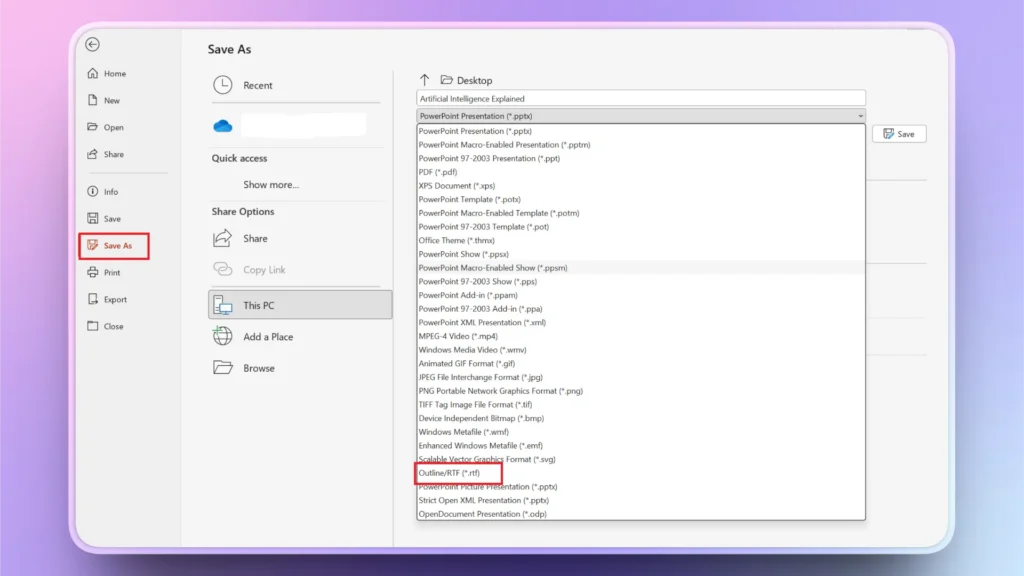This screenshot has width=1024, height=576.
Task: Select This PC location
Action: point(300,305)
